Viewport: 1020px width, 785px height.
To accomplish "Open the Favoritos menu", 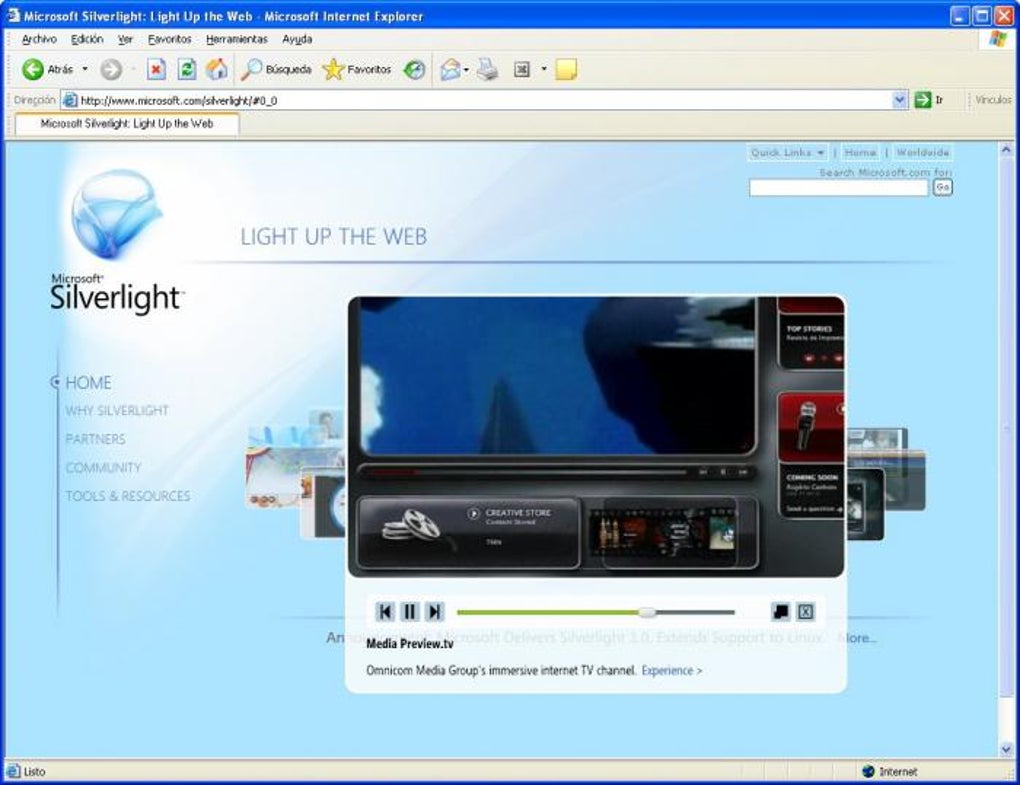I will [170, 39].
